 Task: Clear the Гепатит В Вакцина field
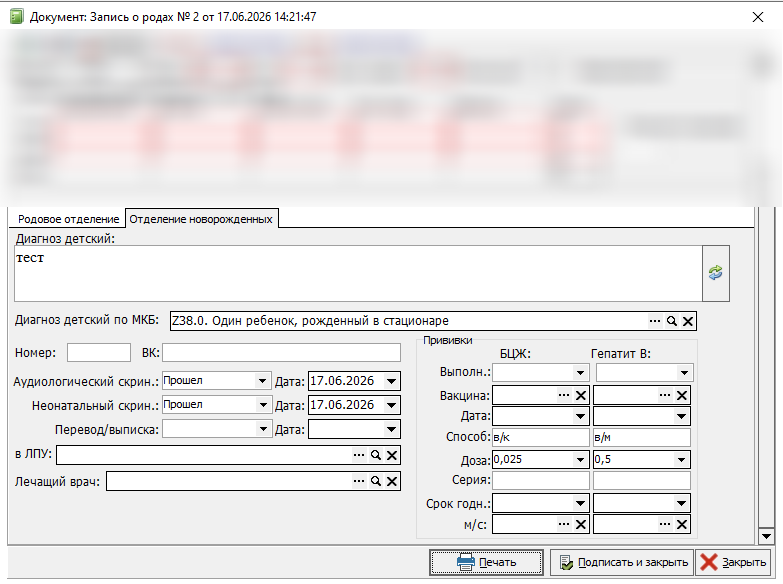pos(682,395)
